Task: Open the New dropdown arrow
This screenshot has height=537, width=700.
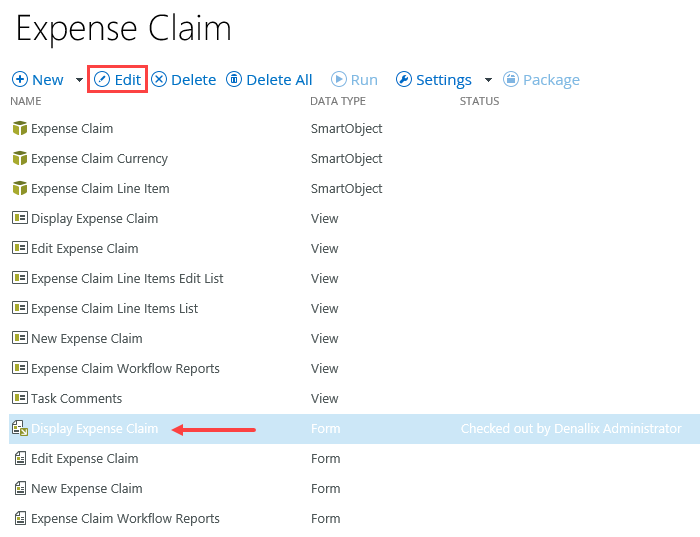Action: (79, 80)
